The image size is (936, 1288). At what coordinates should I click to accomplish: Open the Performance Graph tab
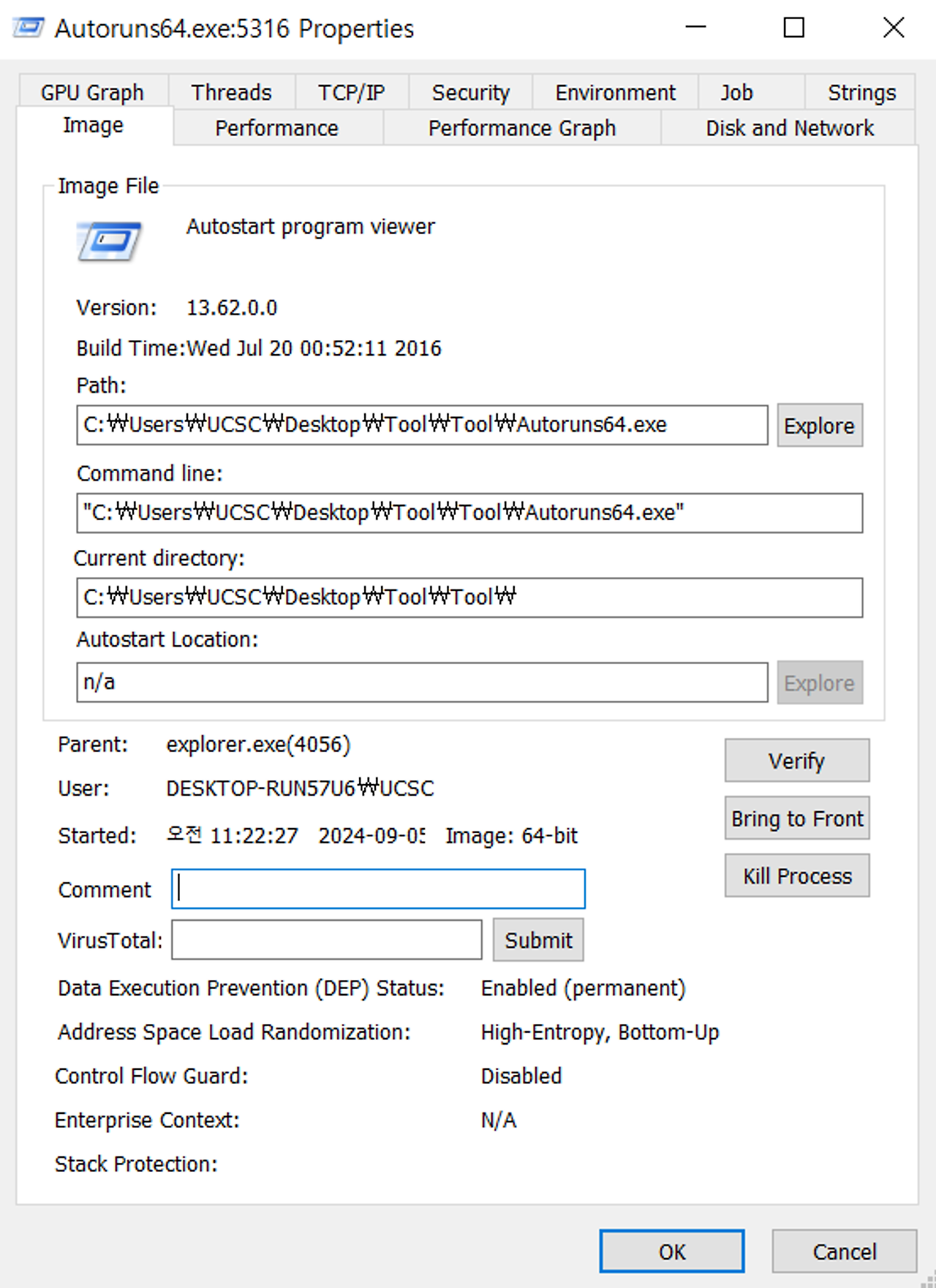522,128
